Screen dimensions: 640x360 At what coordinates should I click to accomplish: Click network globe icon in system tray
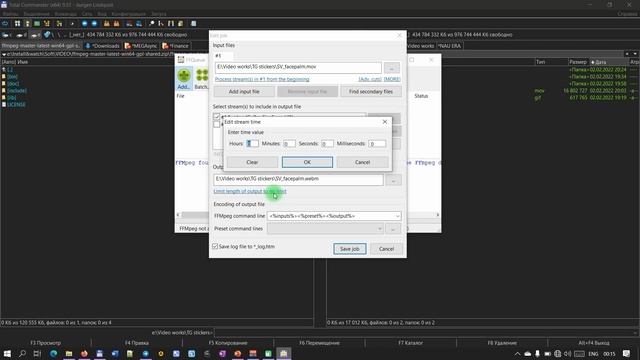tap(557, 353)
